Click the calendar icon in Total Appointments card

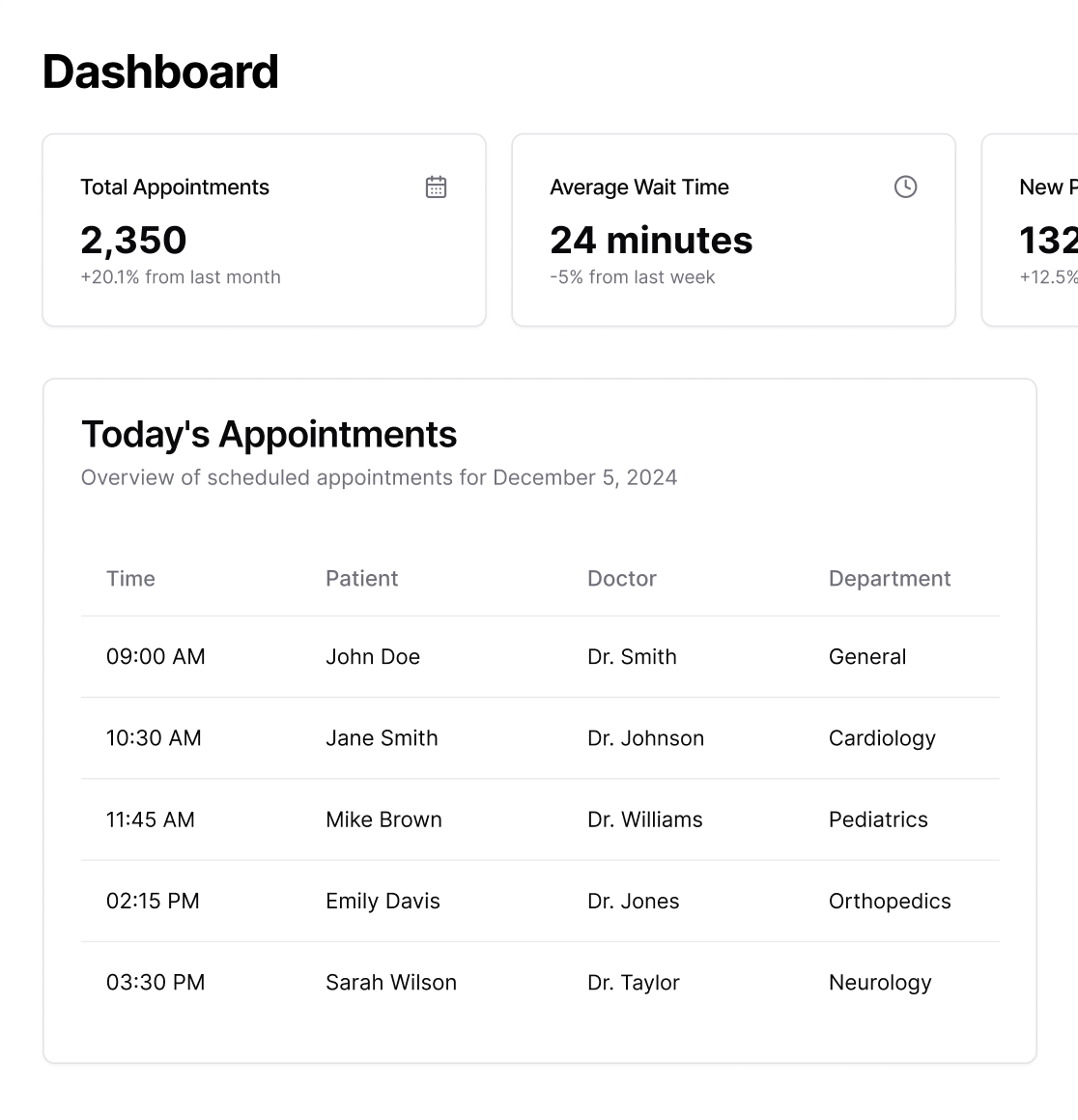(436, 187)
